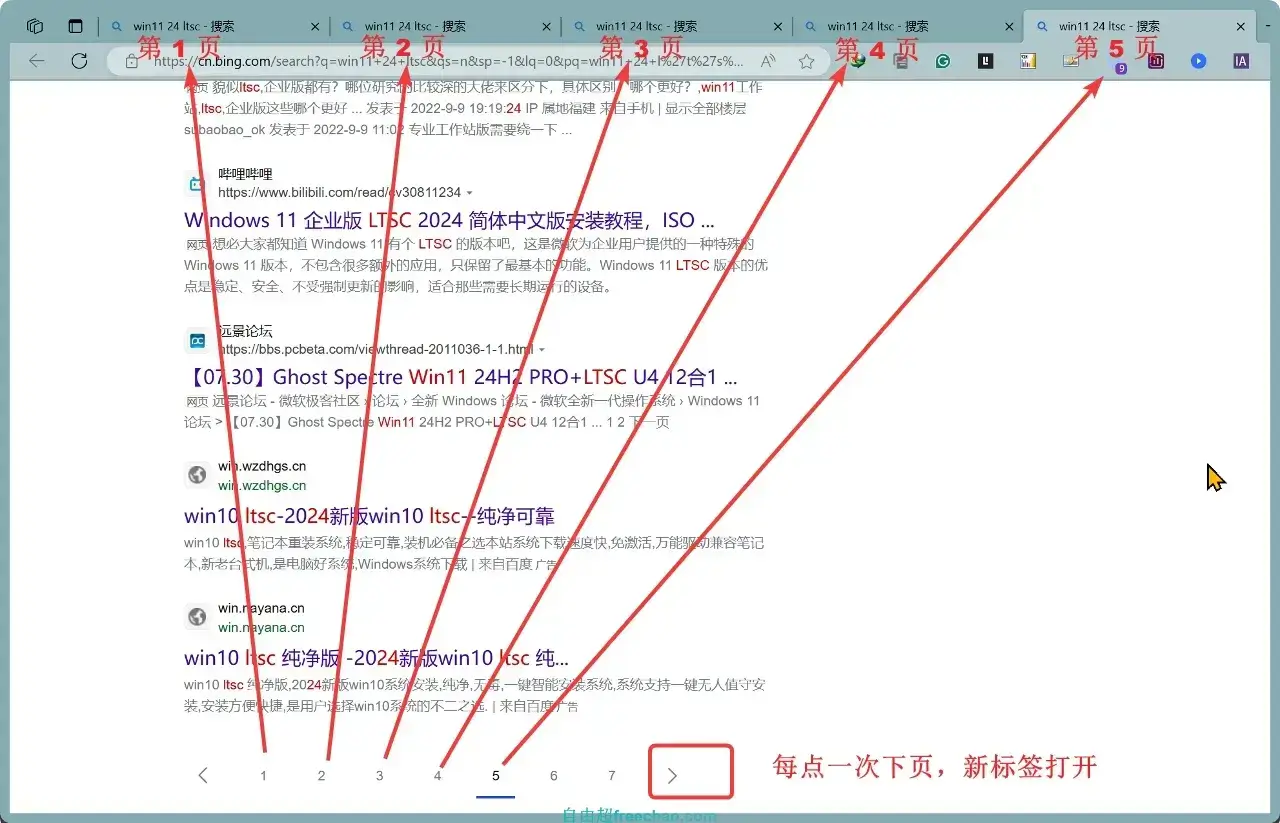The height and width of the screenshot is (823, 1280).
Task: Close the first win11 24 ltsc tab
Action: tap(315, 27)
